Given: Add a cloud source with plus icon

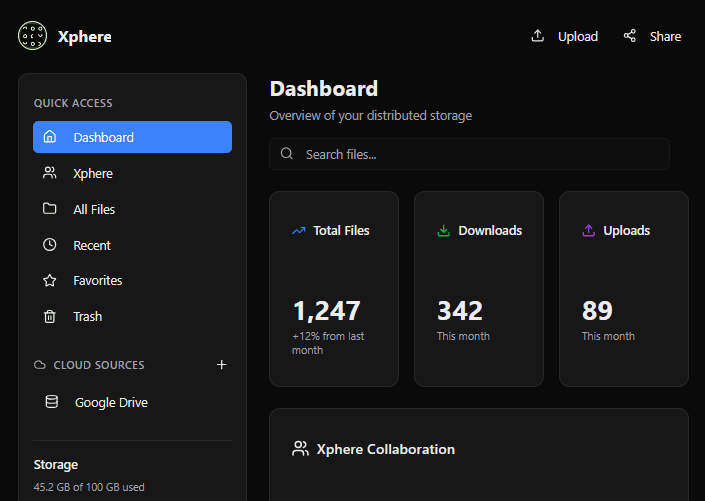Looking at the screenshot, I should pos(221,364).
